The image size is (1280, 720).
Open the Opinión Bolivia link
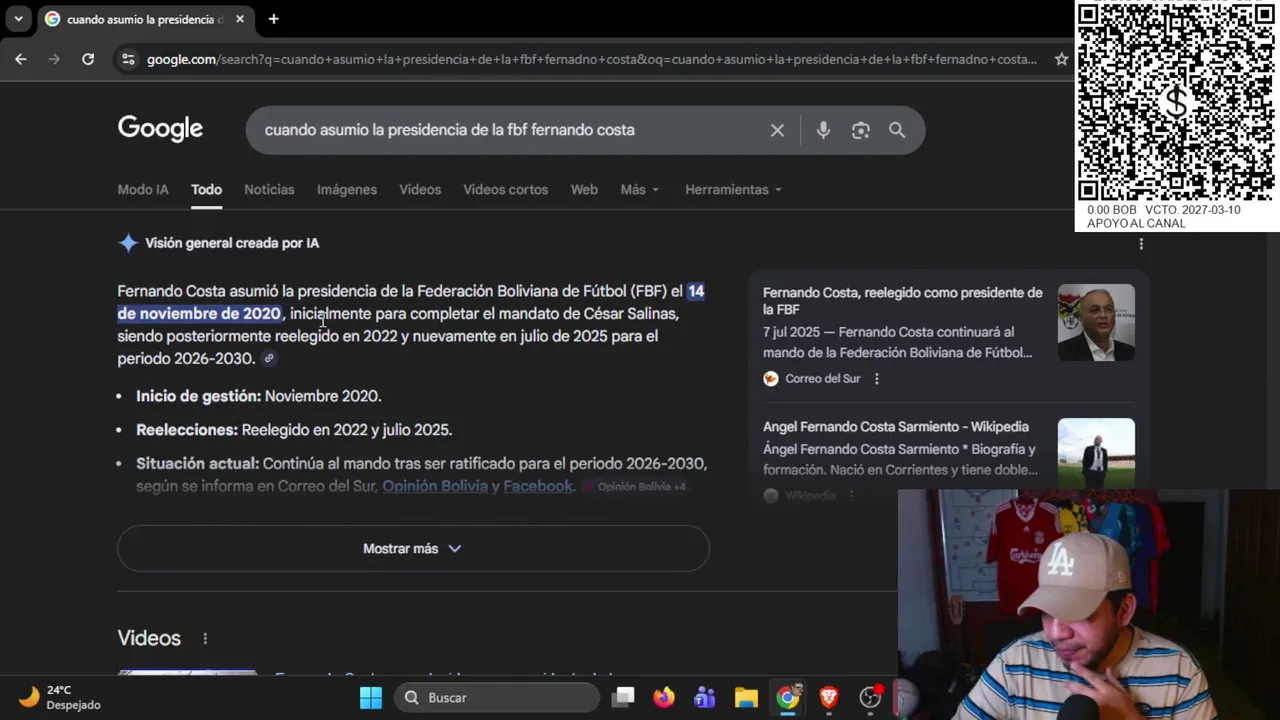[435, 486]
